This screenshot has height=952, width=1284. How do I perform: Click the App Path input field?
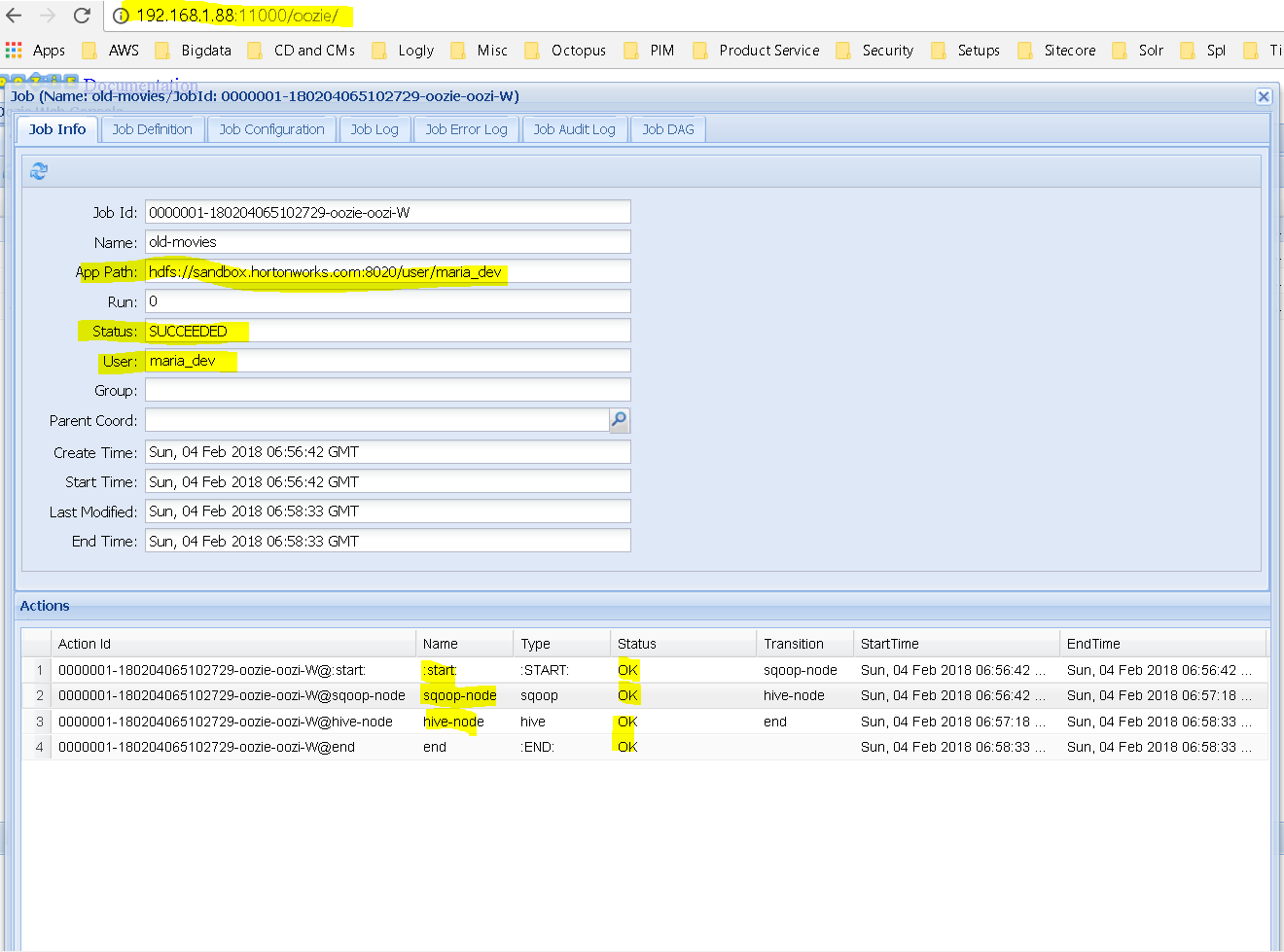[x=388, y=271]
